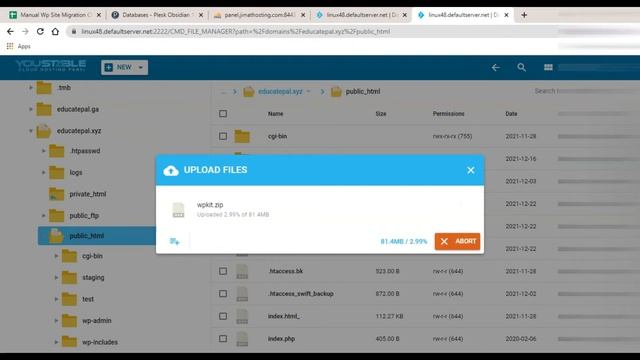Click the cgi-bin folder in tree
640x360 pixels.
92,256
